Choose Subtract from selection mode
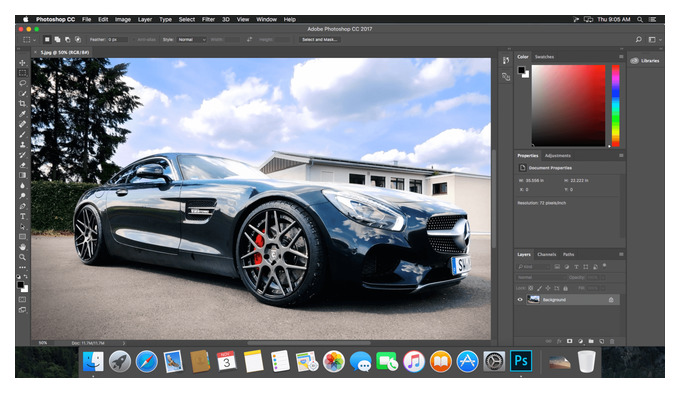The width and height of the screenshot is (680, 393). 68,39
